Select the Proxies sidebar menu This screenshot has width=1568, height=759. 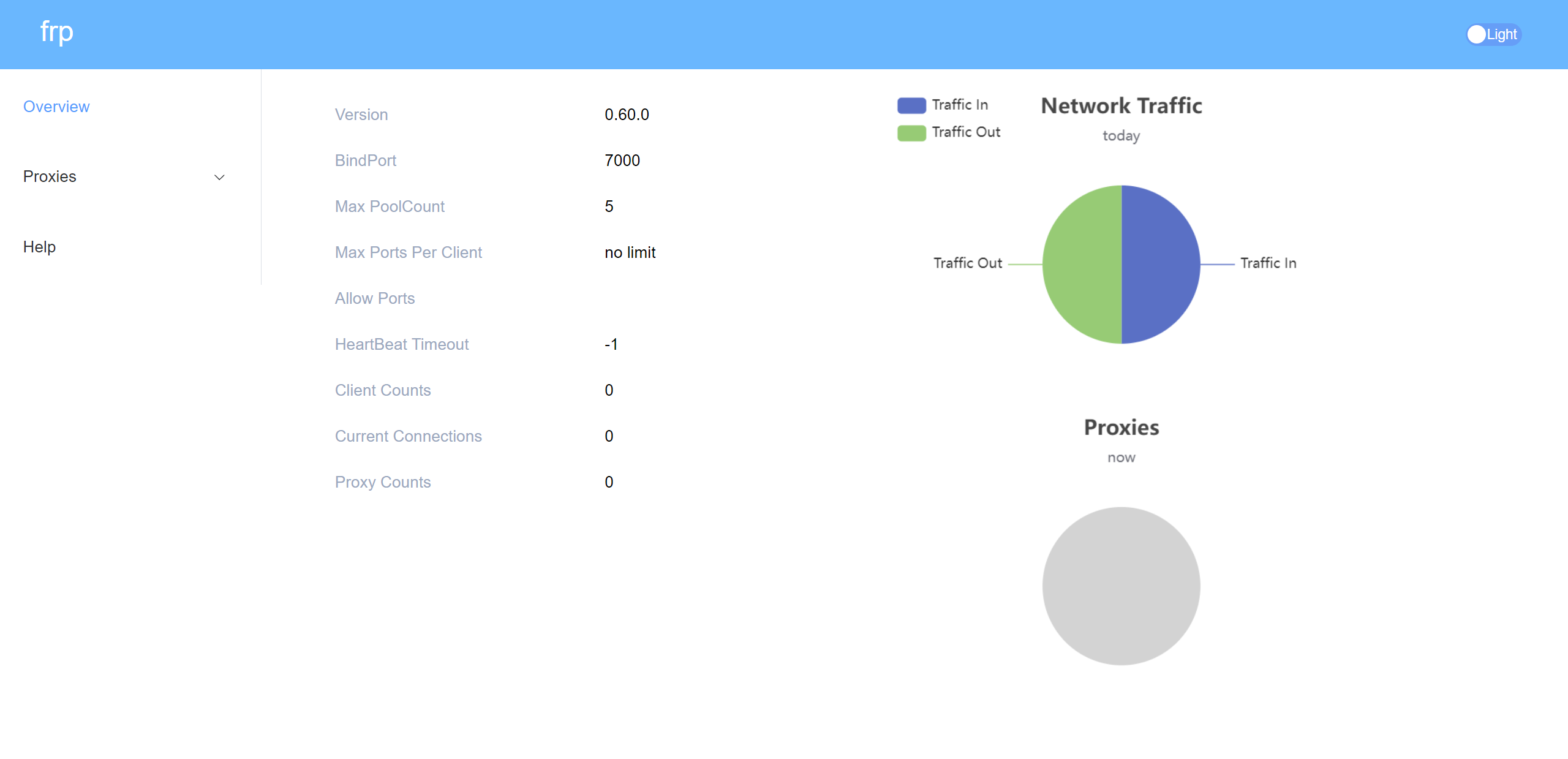tap(50, 176)
